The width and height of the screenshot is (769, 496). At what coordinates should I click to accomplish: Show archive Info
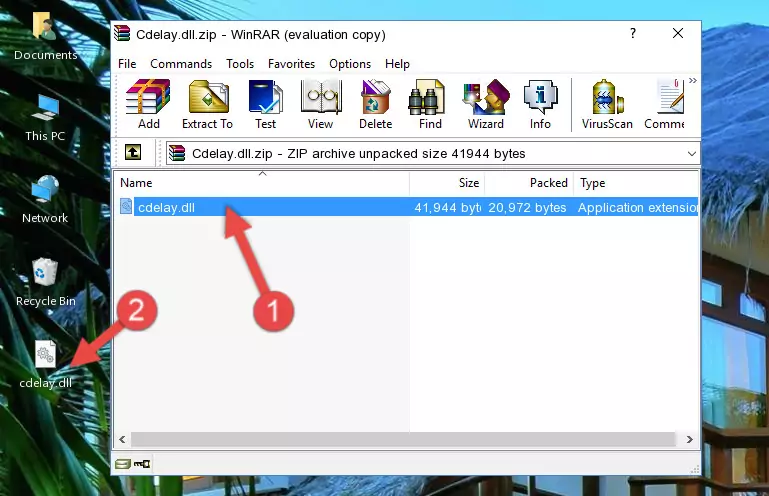(x=540, y=104)
